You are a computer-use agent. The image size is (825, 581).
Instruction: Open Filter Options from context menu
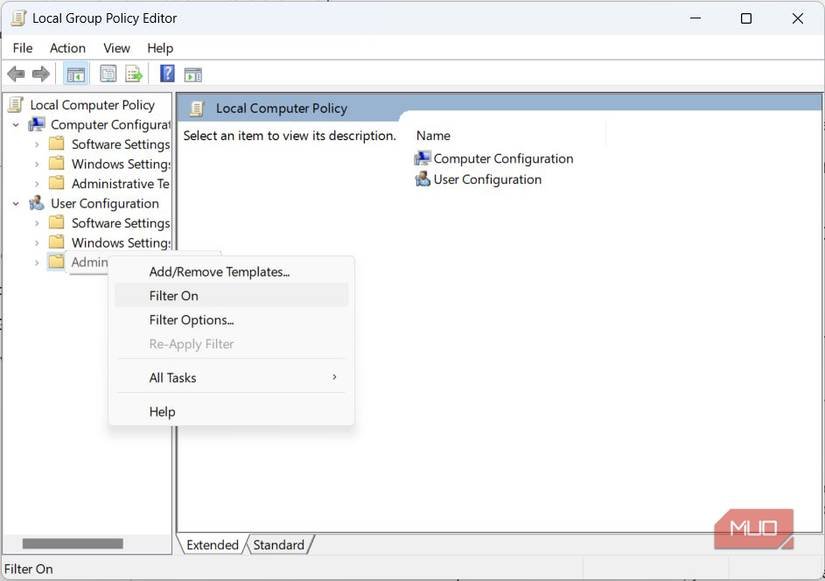click(191, 320)
